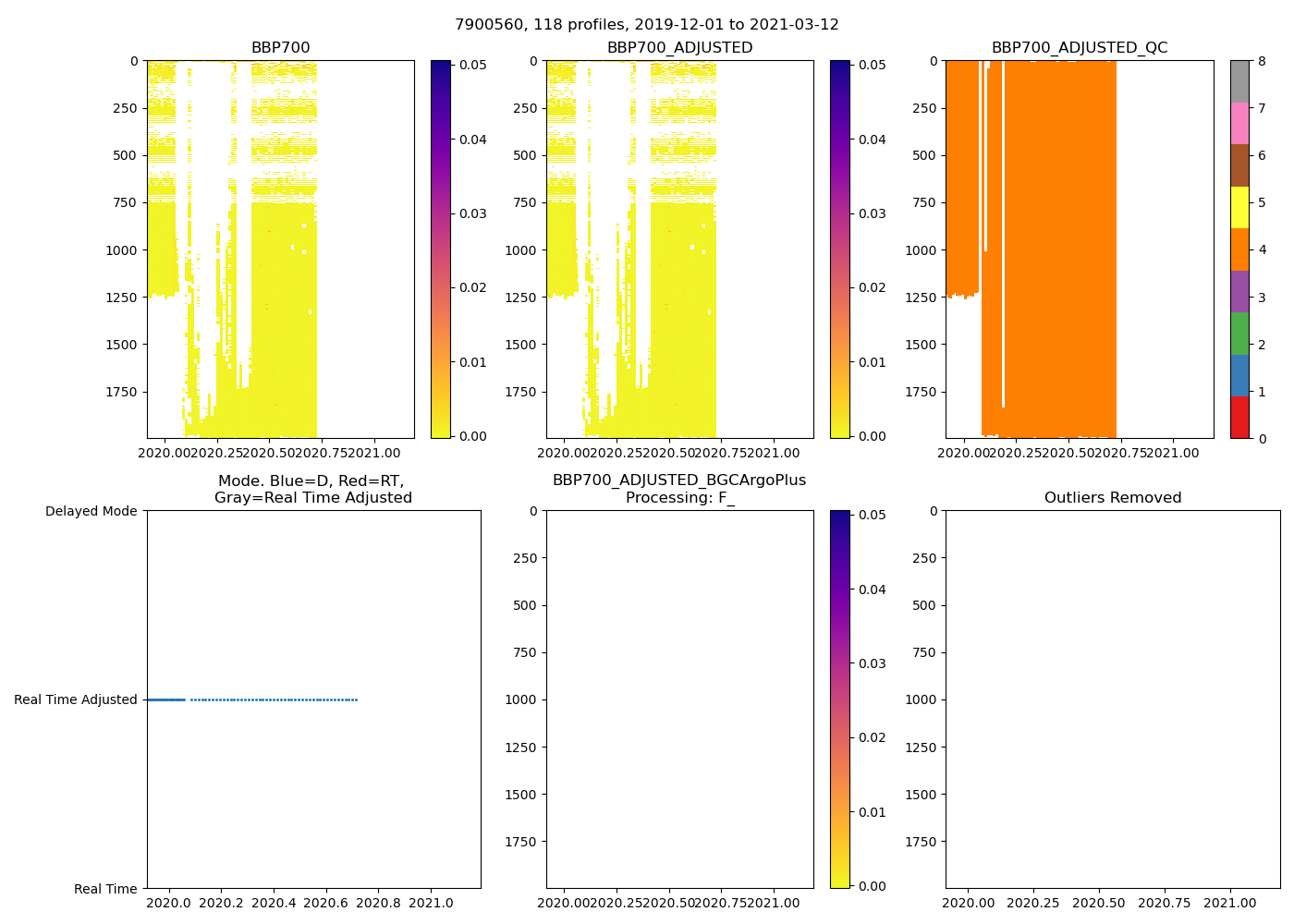Click the blue data line in Mode plot
The width and height of the screenshot is (1294, 924).
166,699
